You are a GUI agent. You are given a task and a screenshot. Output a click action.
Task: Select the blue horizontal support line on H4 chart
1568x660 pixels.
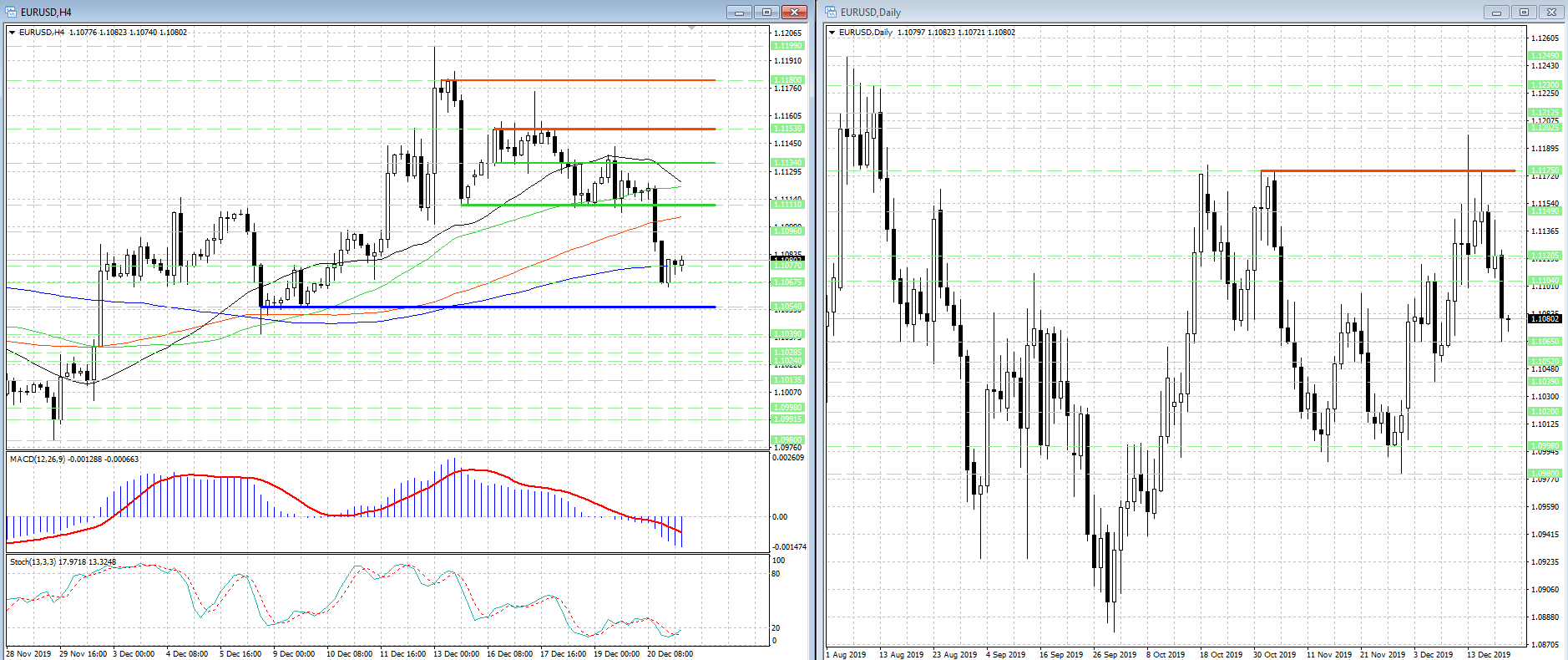(x=501, y=307)
